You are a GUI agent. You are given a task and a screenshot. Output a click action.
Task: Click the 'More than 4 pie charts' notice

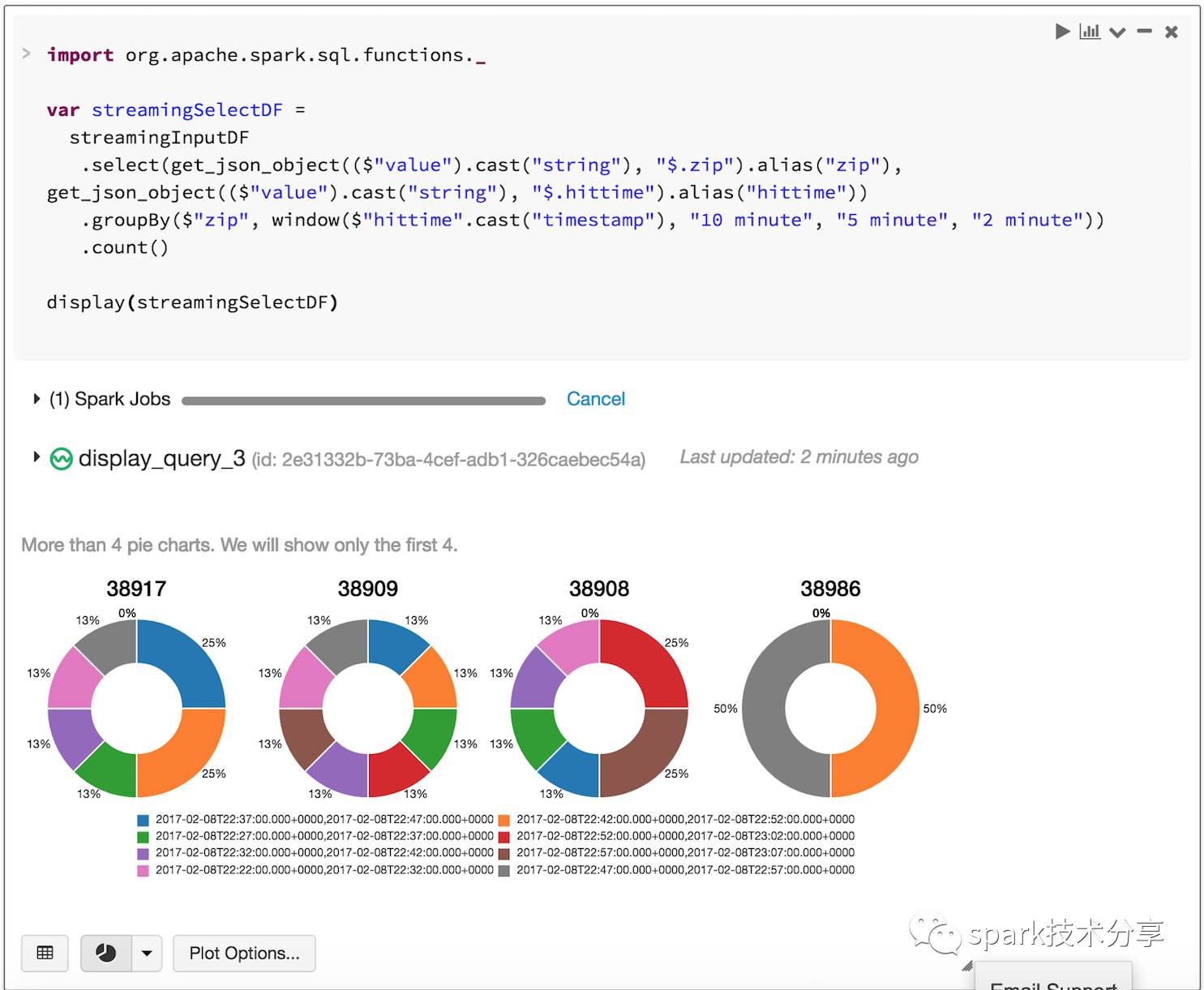[239, 545]
